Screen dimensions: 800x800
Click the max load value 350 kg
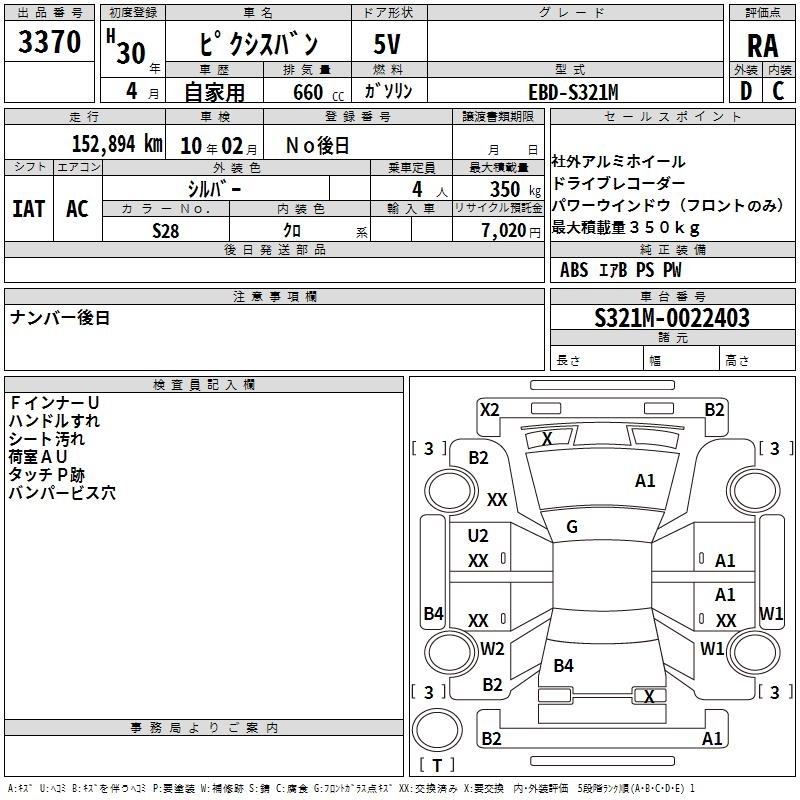coord(515,189)
